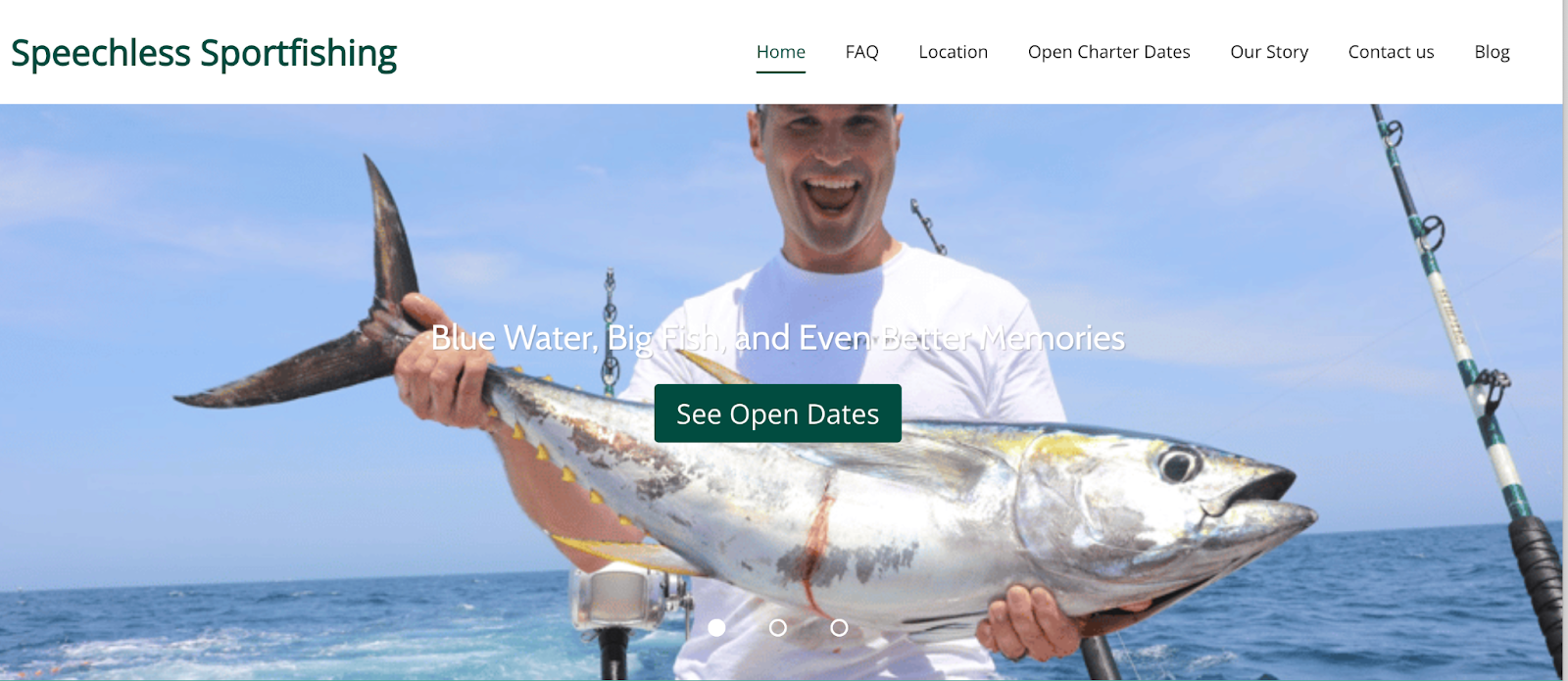The width and height of the screenshot is (1568, 681).
Task: Open the Open Charter Dates menu item
Action: click(x=1108, y=52)
